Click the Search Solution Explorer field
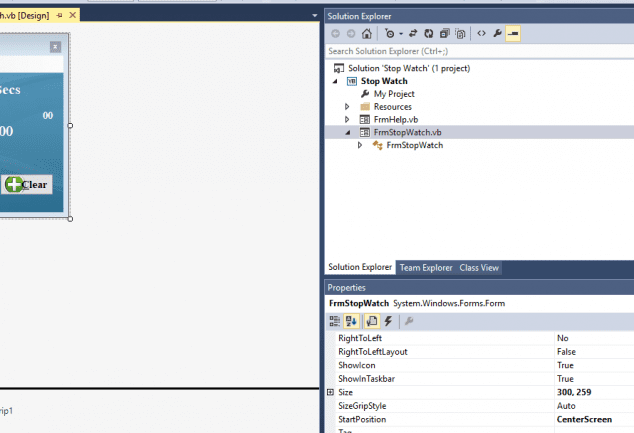The image size is (634, 433). click(x=470, y=51)
